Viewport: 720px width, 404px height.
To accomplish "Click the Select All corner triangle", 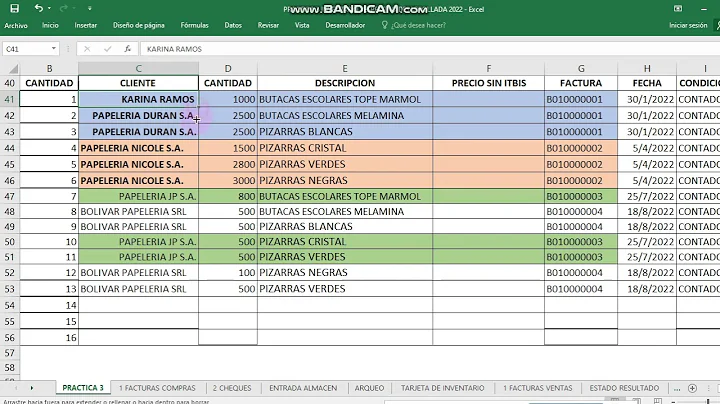I will pyautogui.click(x=13, y=69).
